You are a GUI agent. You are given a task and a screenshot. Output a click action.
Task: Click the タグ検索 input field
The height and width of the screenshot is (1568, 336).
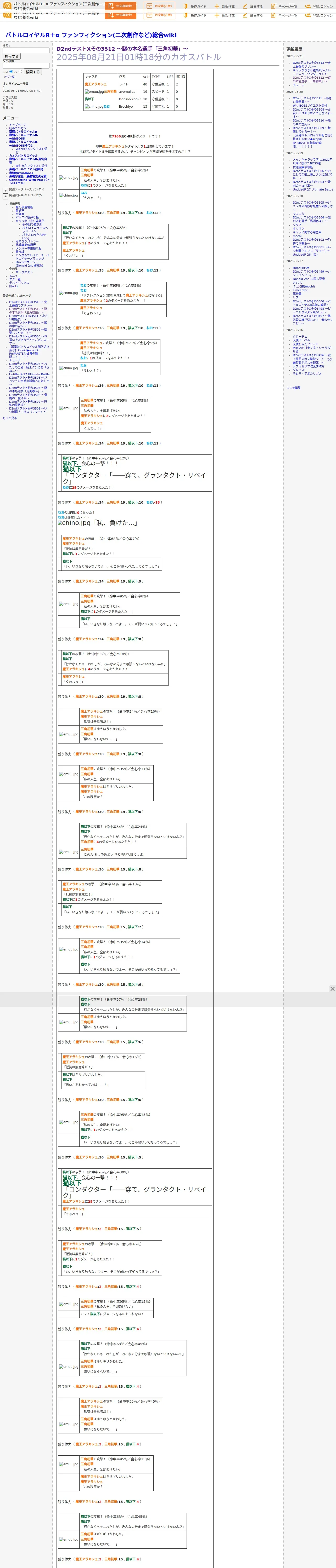click(x=26, y=66)
